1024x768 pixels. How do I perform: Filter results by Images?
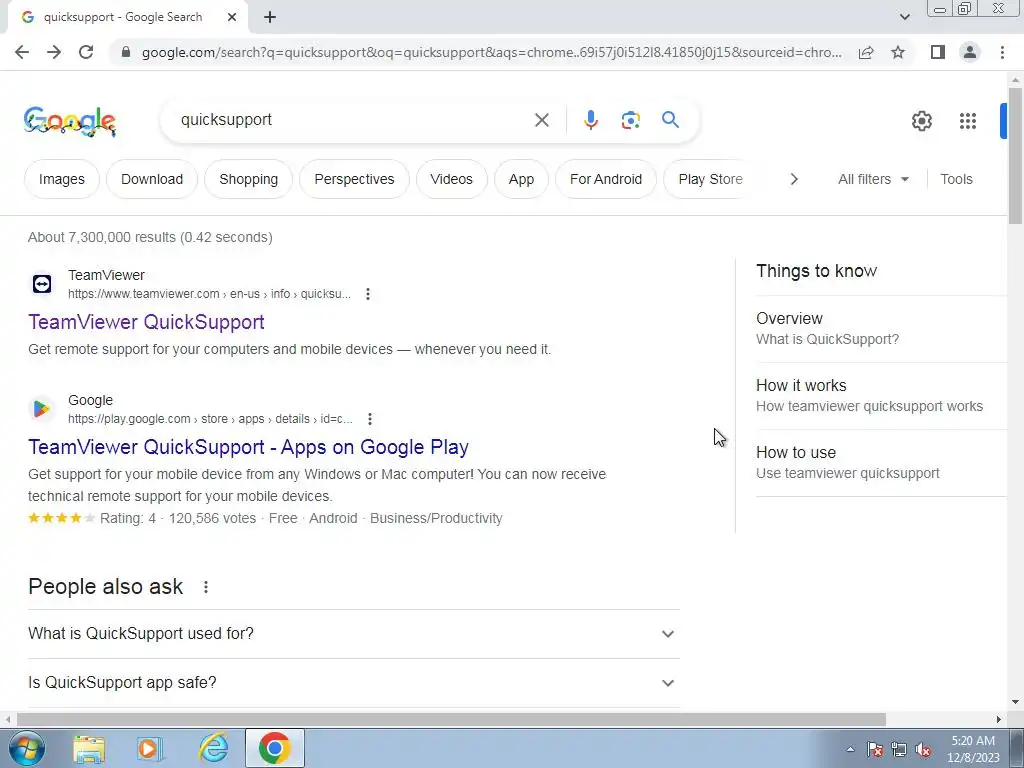coord(61,179)
